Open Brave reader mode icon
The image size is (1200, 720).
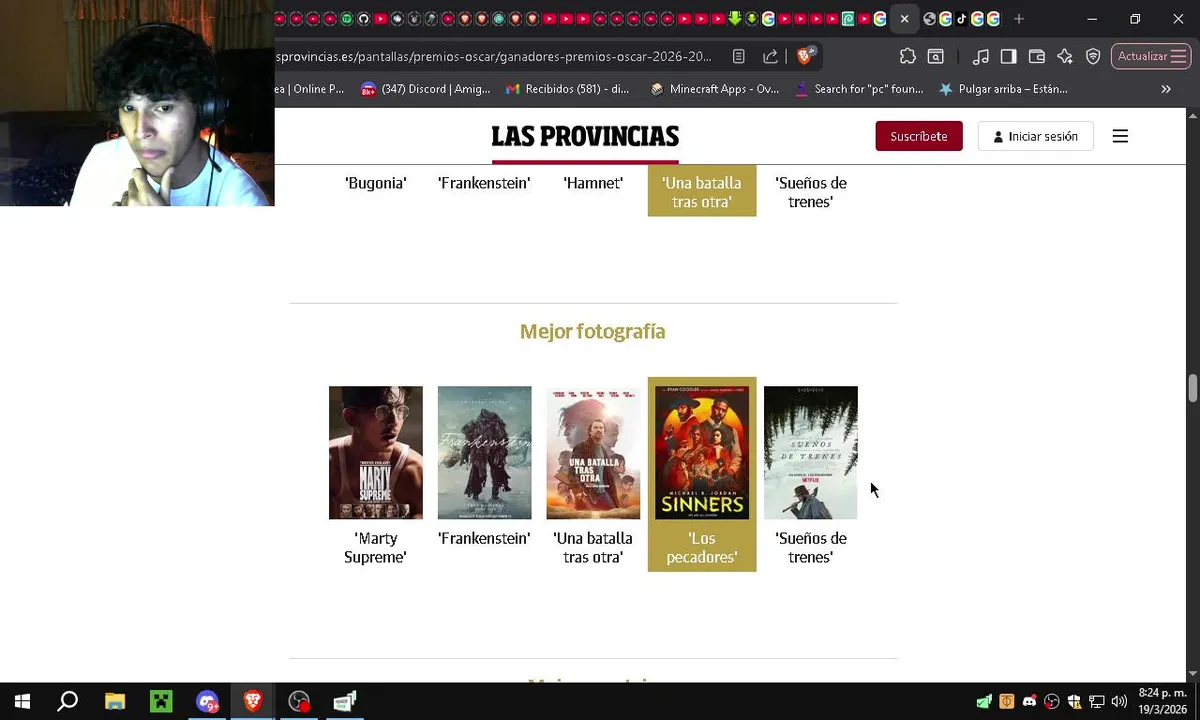point(738,57)
